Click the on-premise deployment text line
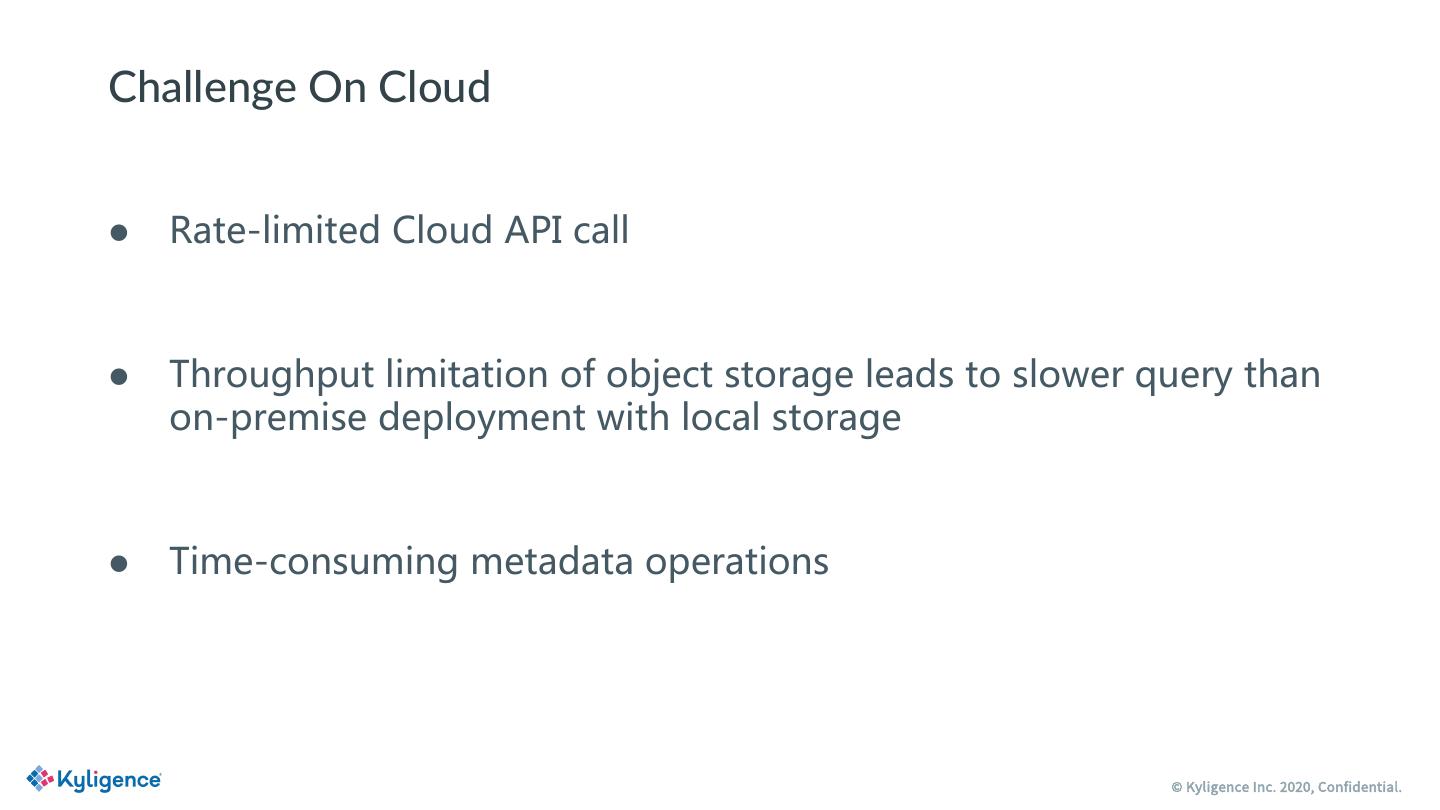The image size is (1440, 810). 534,417
